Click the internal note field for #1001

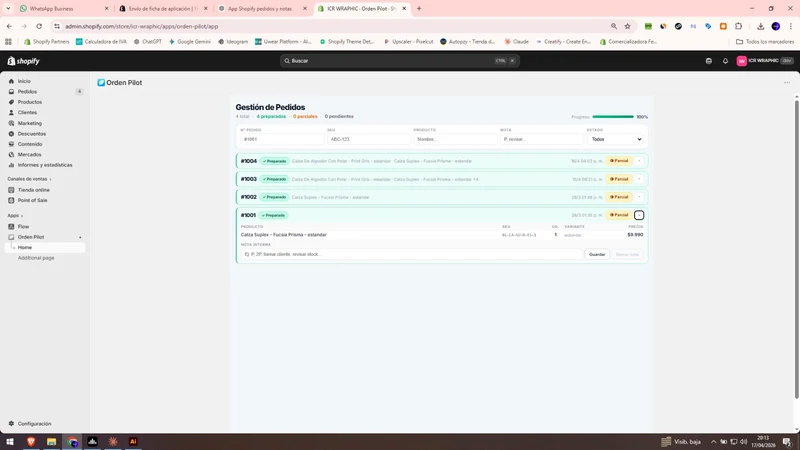(411, 254)
